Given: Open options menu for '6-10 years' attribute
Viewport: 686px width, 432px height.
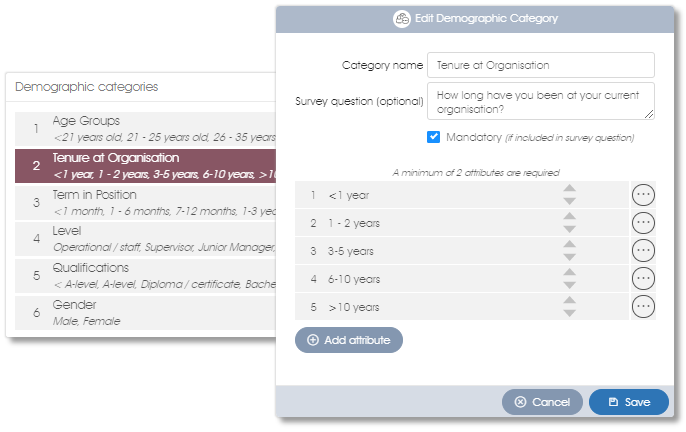Looking at the screenshot, I should pos(643,279).
